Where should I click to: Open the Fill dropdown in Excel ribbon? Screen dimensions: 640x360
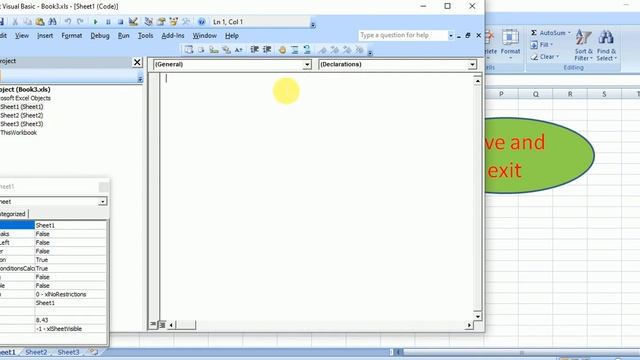point(552,44)
